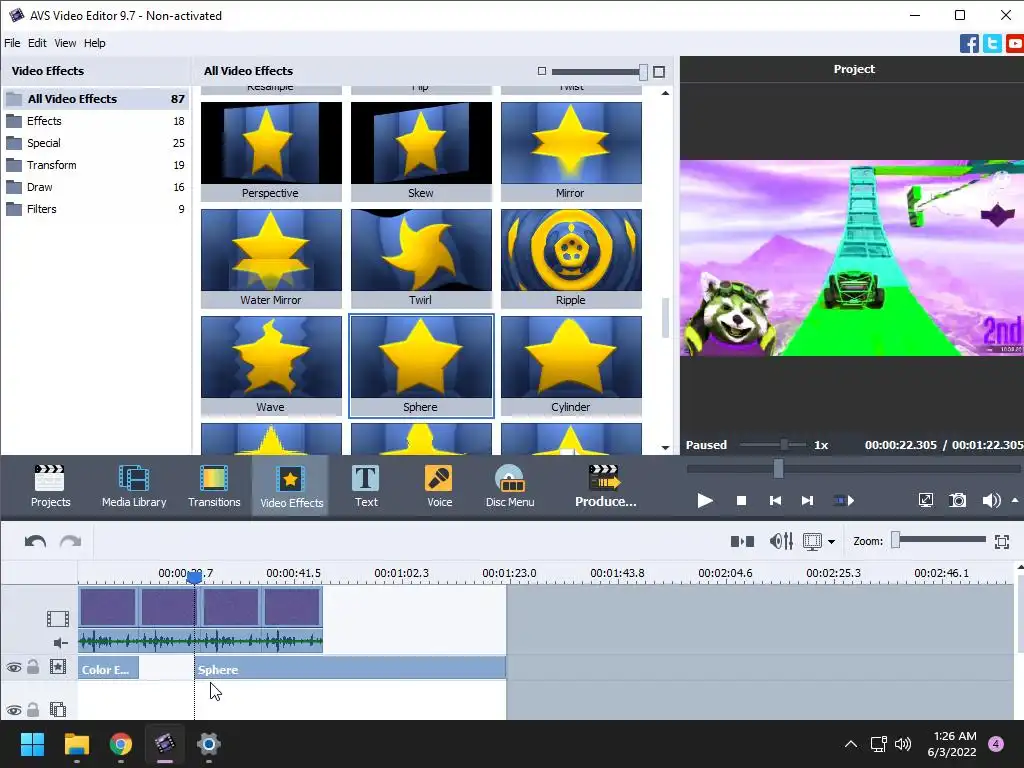Click the video effects track icon
Viewport: 1024px width, 768px height.
point(57,667)
